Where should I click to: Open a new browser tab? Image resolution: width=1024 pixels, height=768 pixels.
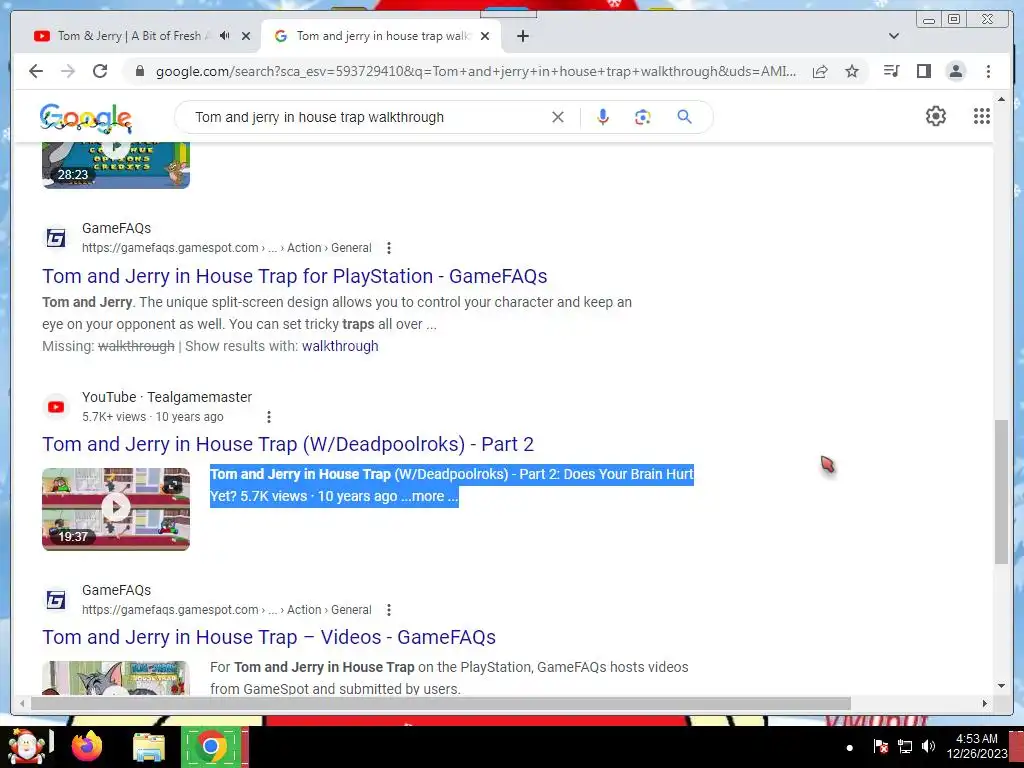point(522,36)
